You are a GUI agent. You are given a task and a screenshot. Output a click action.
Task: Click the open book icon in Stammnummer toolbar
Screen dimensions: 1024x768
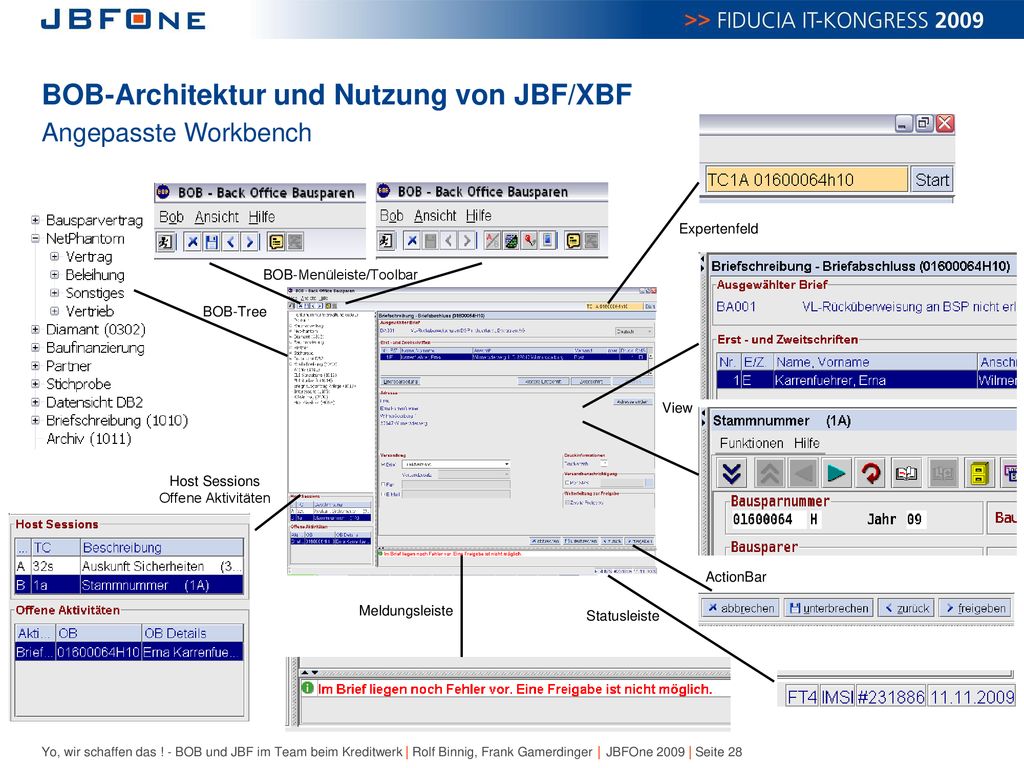point(906,473)
